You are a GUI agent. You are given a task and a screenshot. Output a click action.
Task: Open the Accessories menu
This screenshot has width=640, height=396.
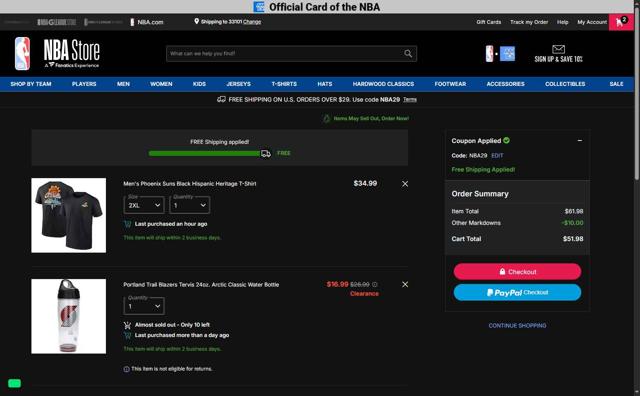[505, 84]
